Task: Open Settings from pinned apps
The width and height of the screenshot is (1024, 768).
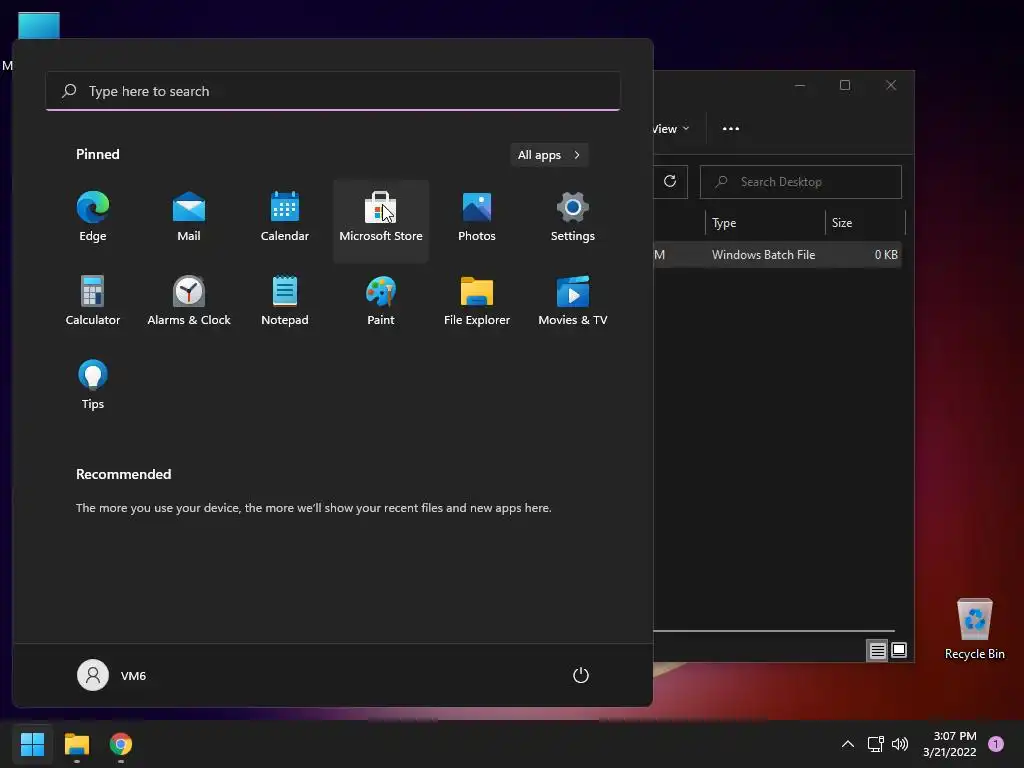Action: tap(573, 217)
